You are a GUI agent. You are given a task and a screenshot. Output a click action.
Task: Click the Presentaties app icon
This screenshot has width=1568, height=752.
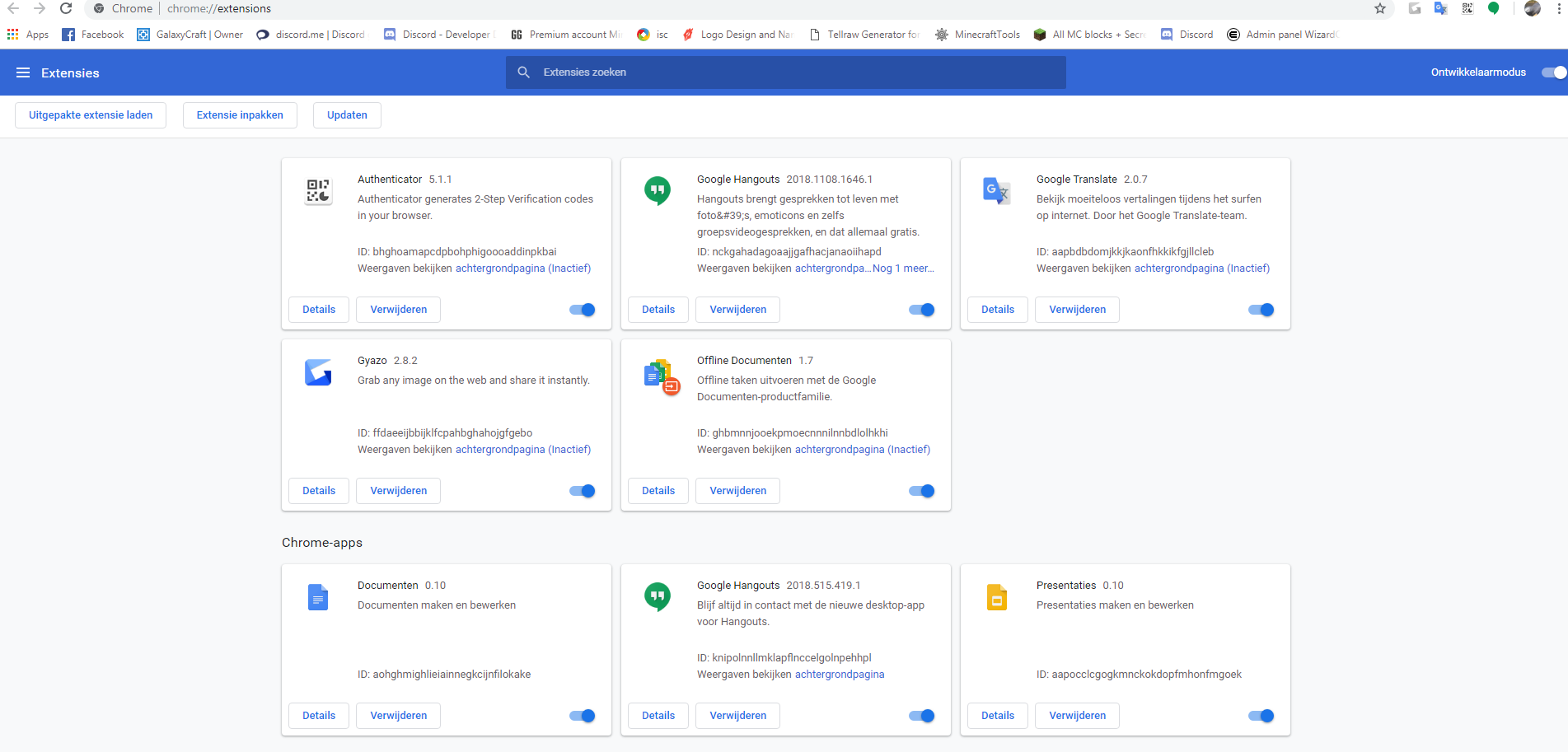[997, 597]
